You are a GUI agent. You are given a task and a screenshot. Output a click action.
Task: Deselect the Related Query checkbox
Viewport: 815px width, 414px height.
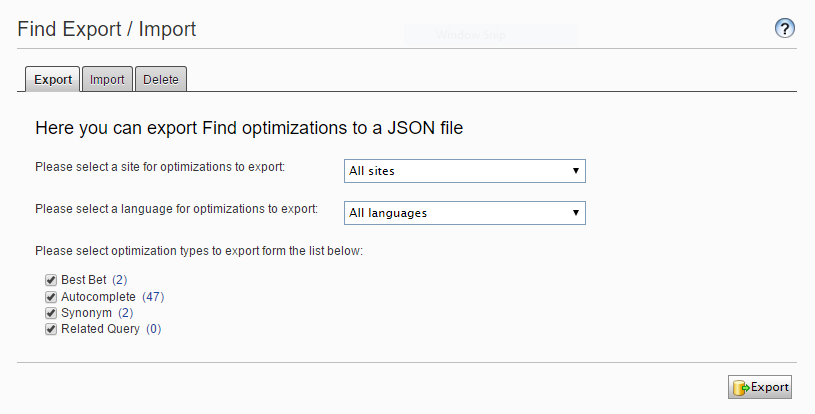[x=50, y=329]
